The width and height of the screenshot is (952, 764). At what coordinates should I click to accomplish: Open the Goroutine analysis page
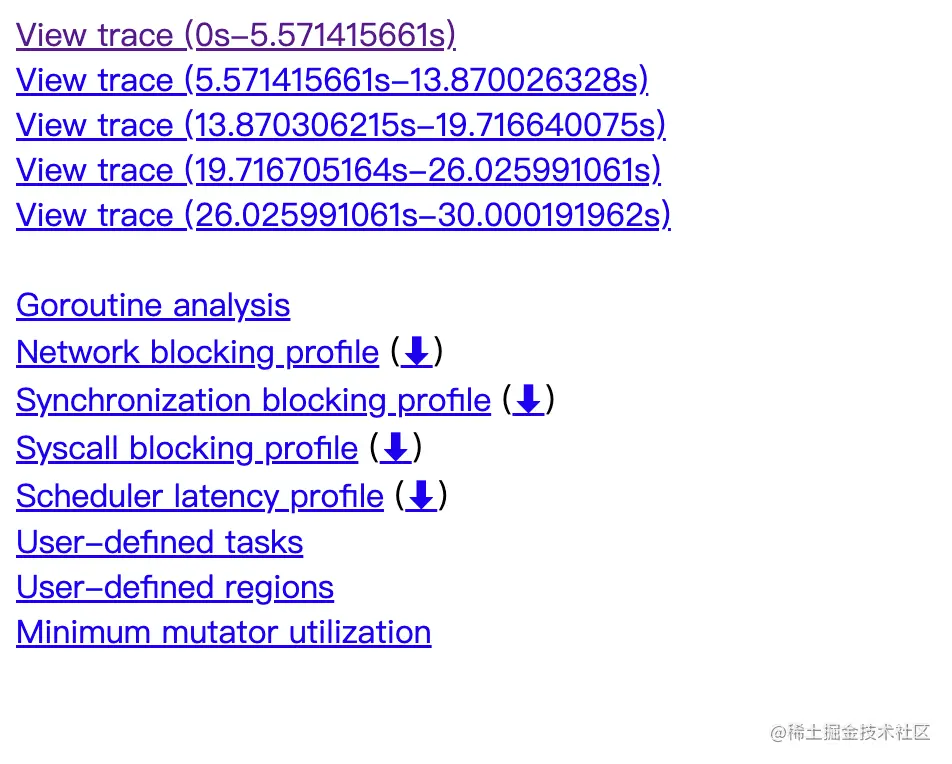tap(153, 305)
